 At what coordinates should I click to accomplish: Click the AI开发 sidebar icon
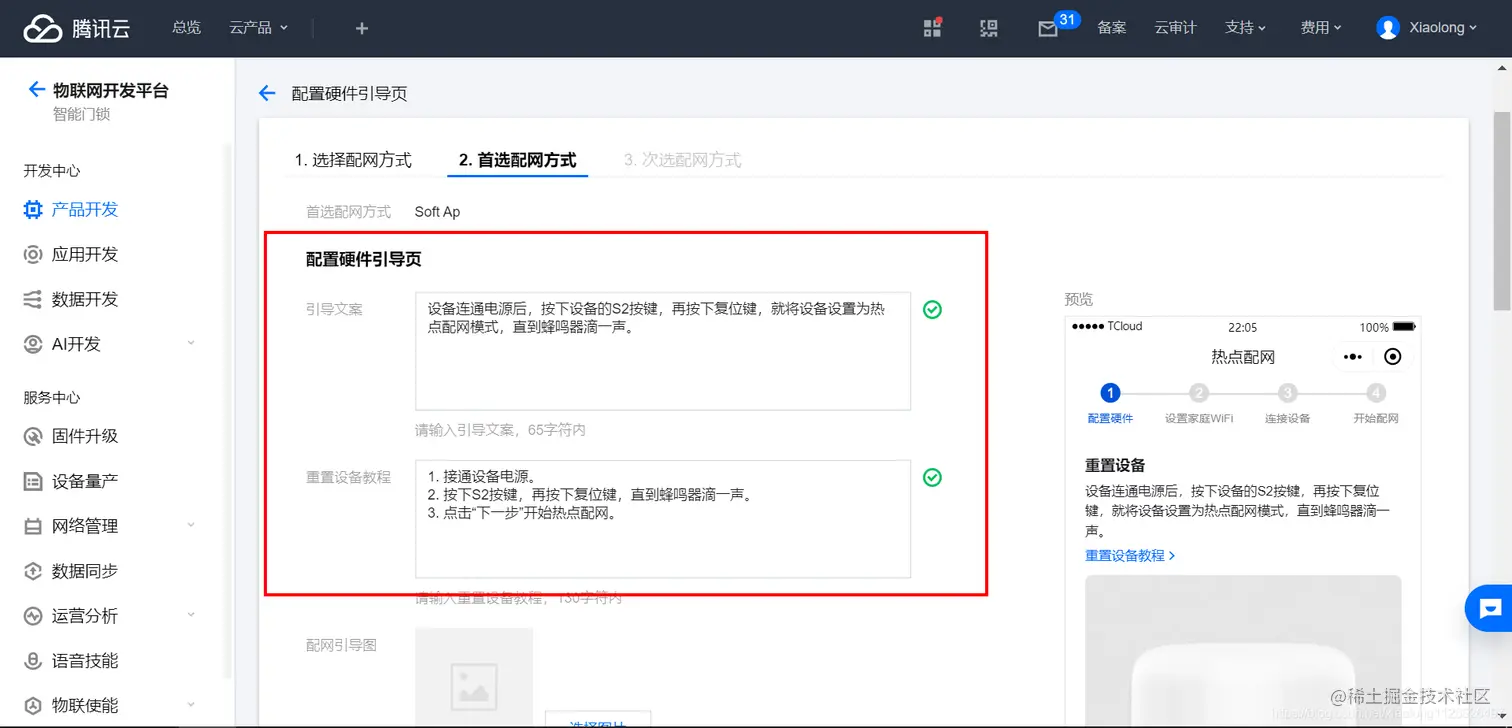pyautogui.click(x=33, y=344)
